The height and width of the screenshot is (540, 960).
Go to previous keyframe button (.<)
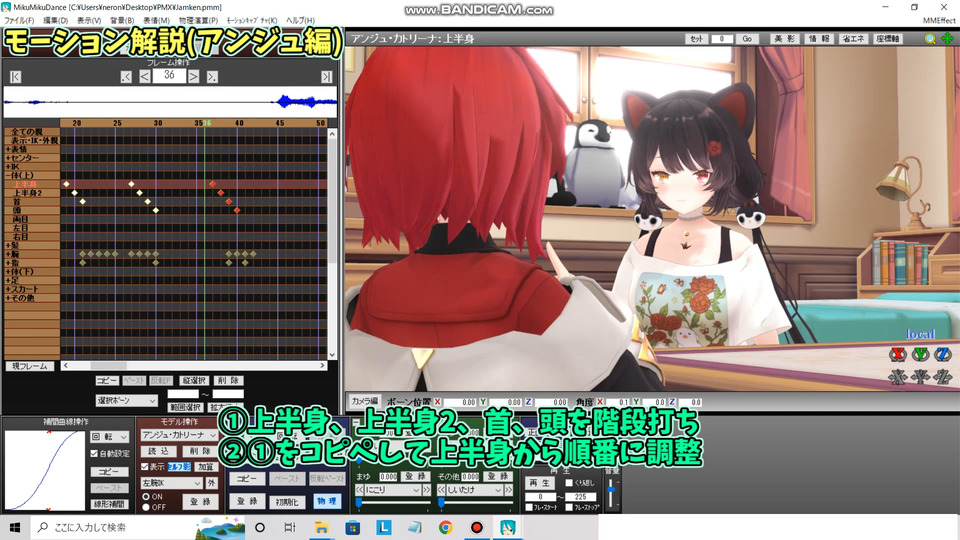126,77
